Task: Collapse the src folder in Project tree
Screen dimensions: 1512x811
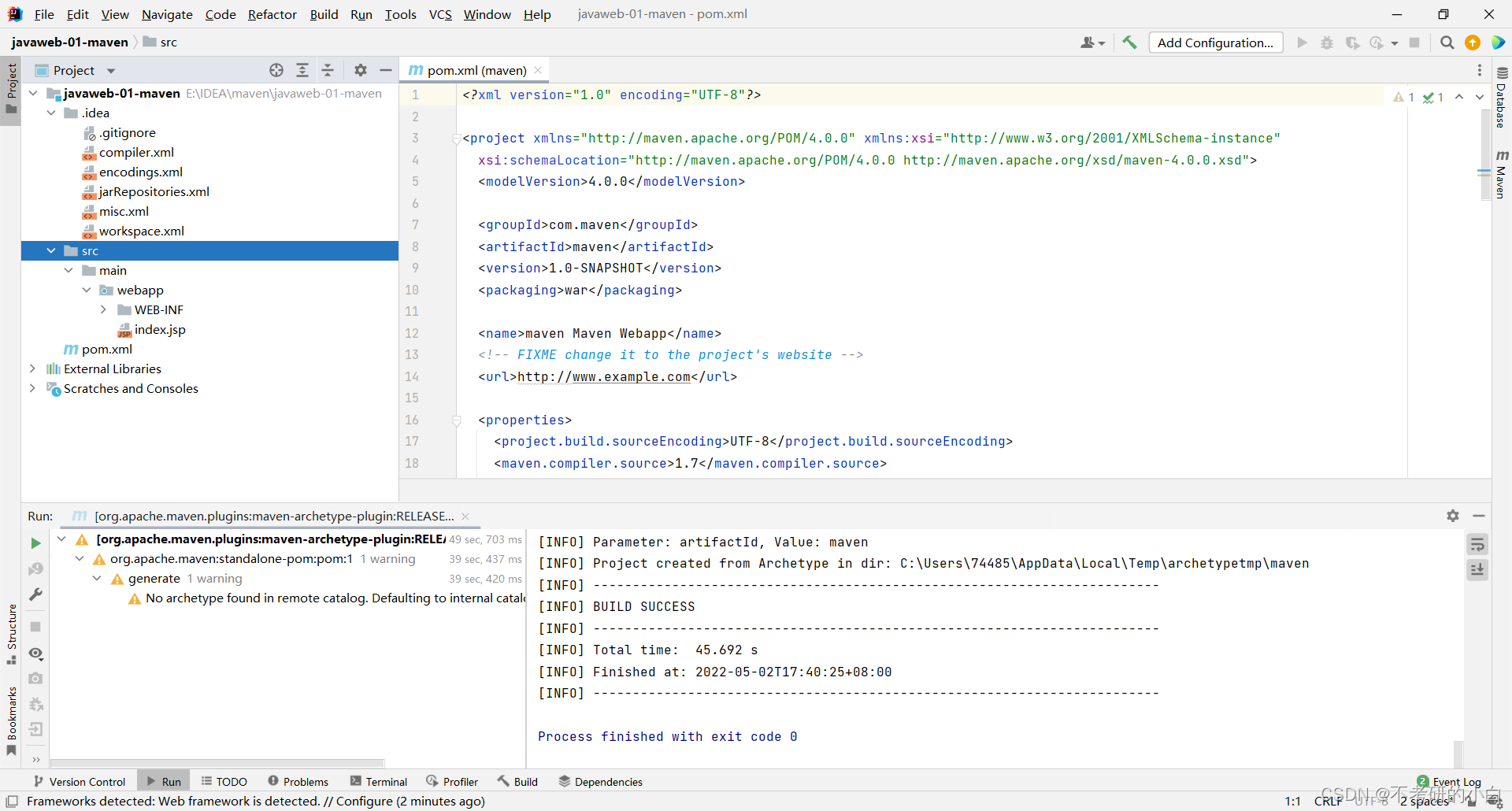Action: tap(52, 250)
